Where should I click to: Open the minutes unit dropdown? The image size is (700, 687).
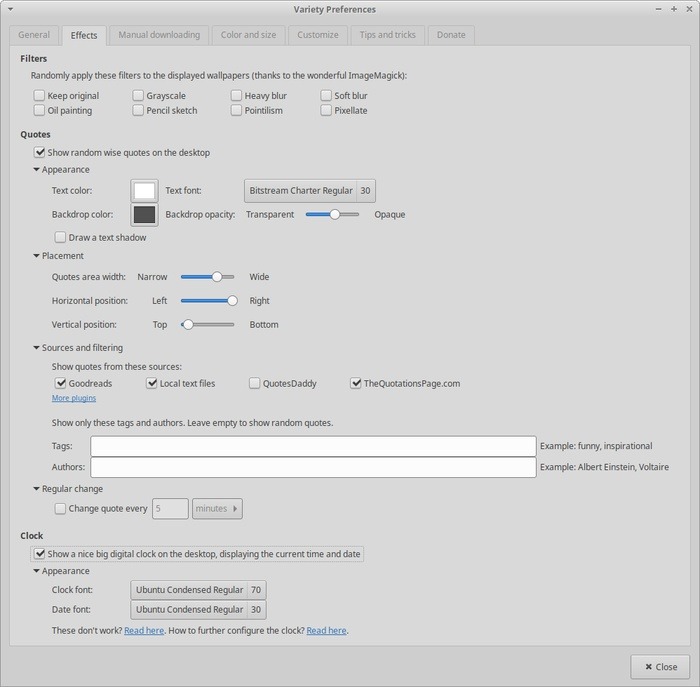(x=217, y=509)
